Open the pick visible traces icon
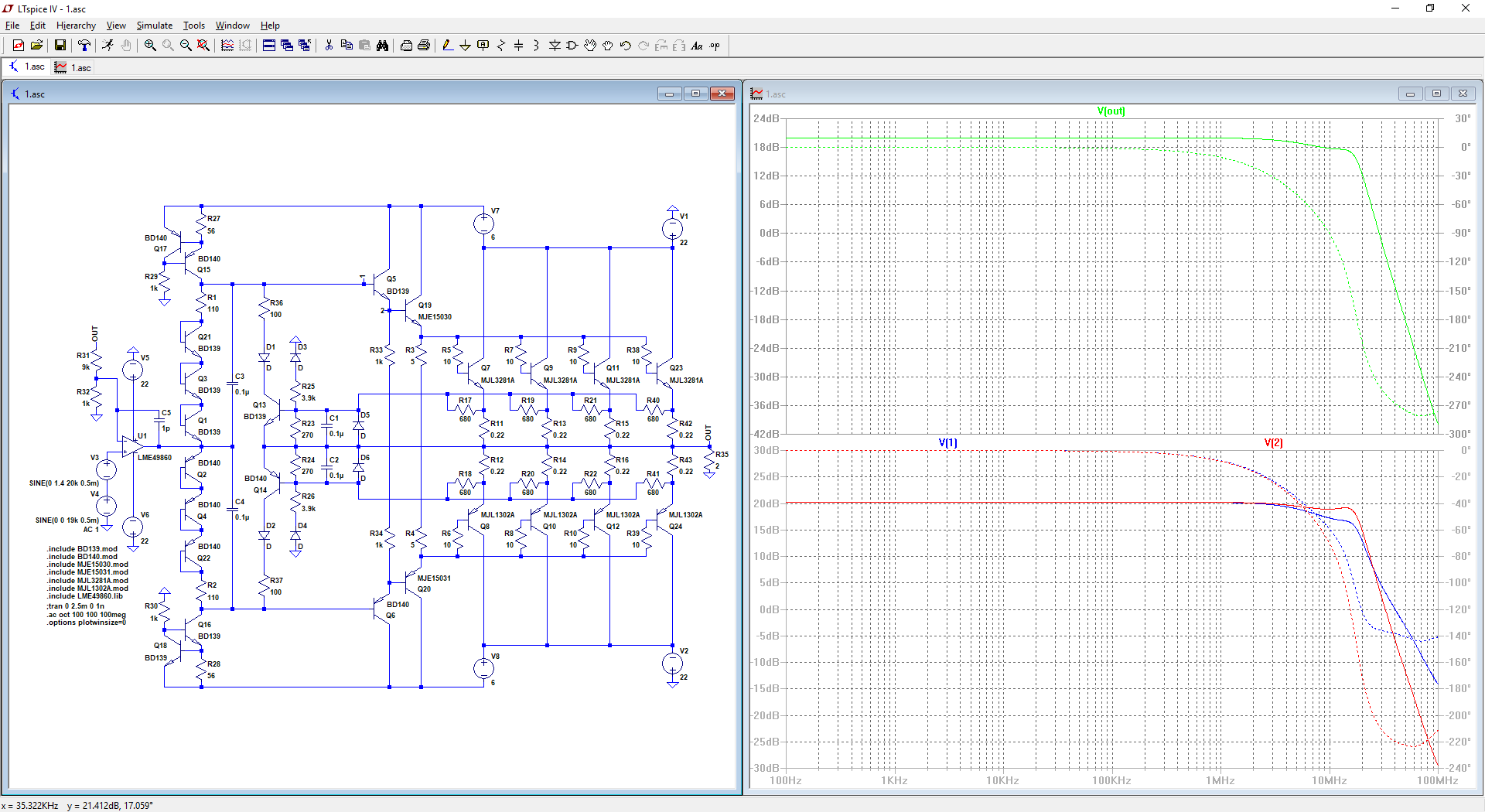Image resolution: width=1485 pixels, height=812 pixels. pyautogui.click(x=227, y=46)
